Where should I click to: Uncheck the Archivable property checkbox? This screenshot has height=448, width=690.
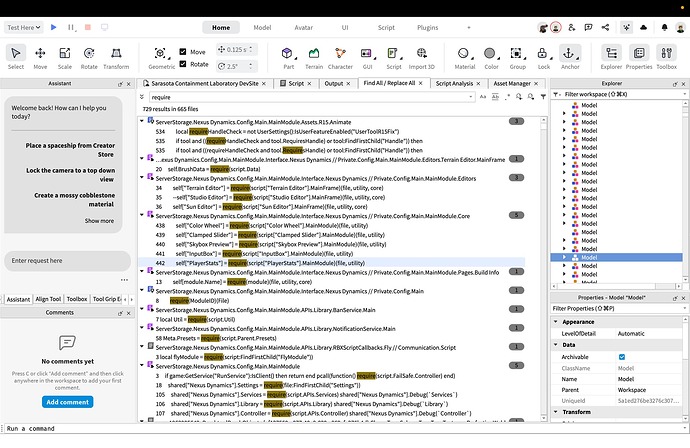622,357
